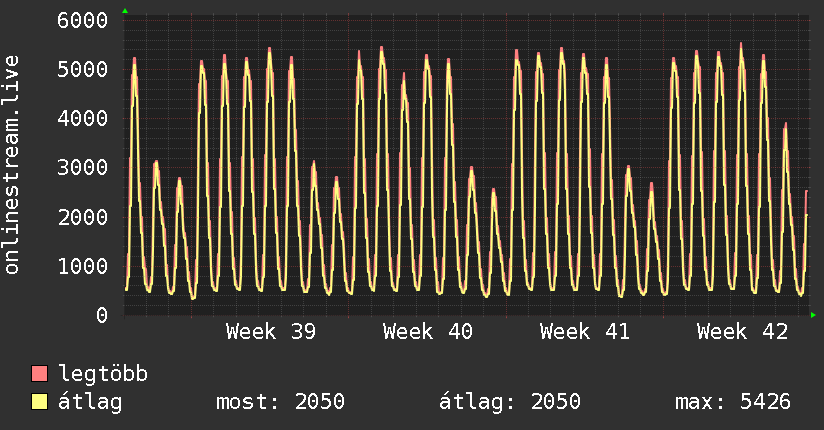Click the 1000 Y-axis value

pos(83,266)
